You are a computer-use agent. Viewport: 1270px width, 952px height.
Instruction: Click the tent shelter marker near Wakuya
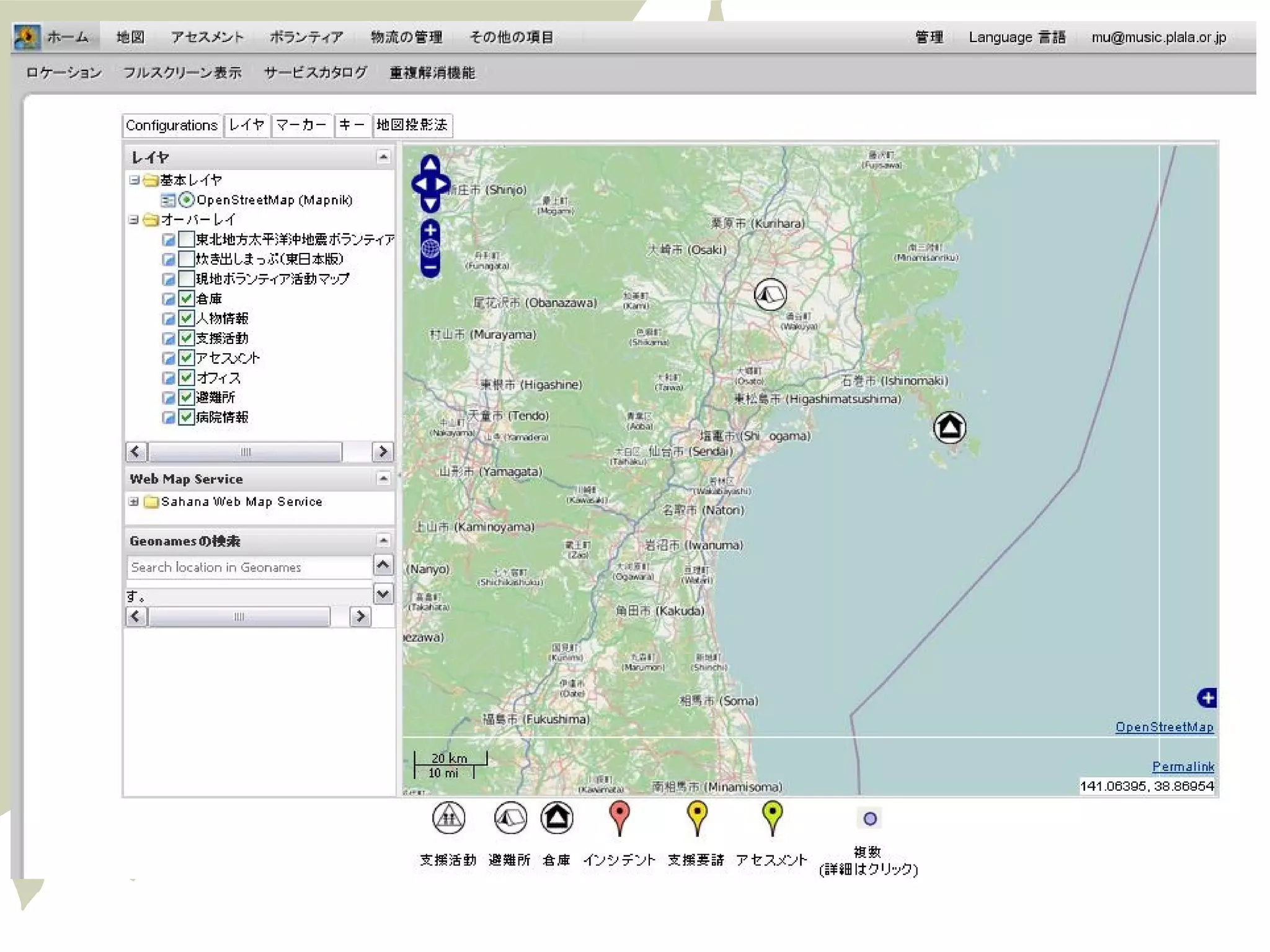tap(770, 294)
